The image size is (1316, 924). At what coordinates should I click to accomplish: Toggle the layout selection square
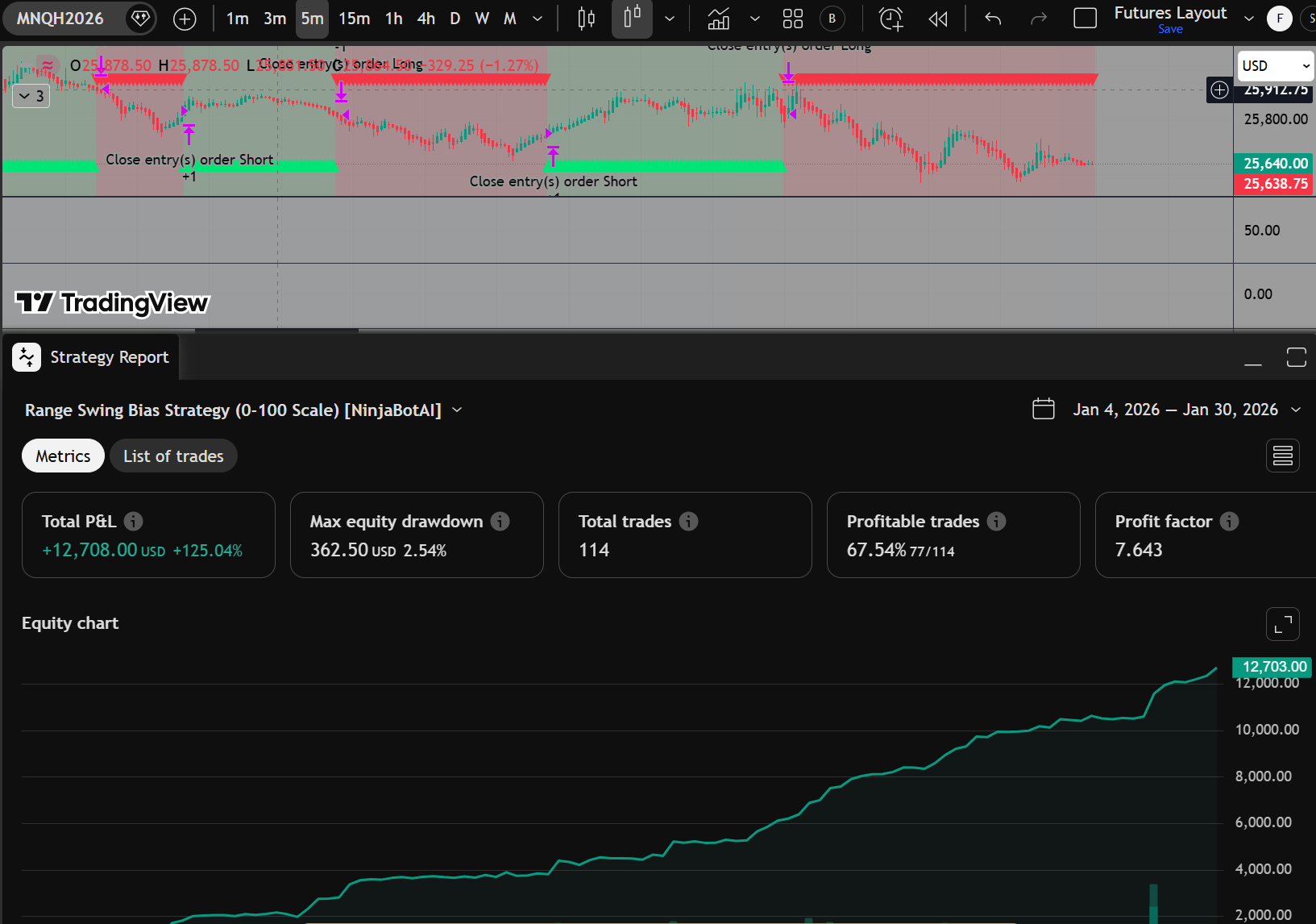(x=1085, y=19)
